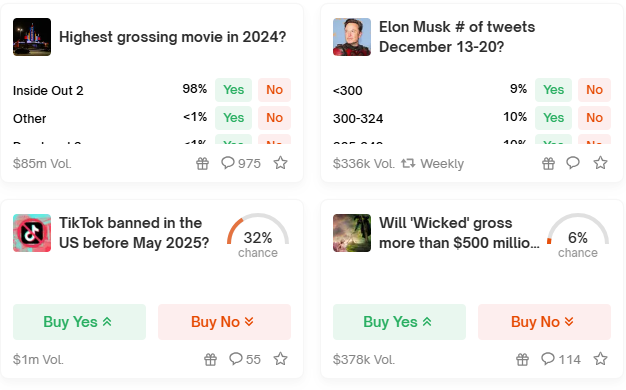
Task: Open comments on Highest grossing movie card
Action: pos(241,163)
